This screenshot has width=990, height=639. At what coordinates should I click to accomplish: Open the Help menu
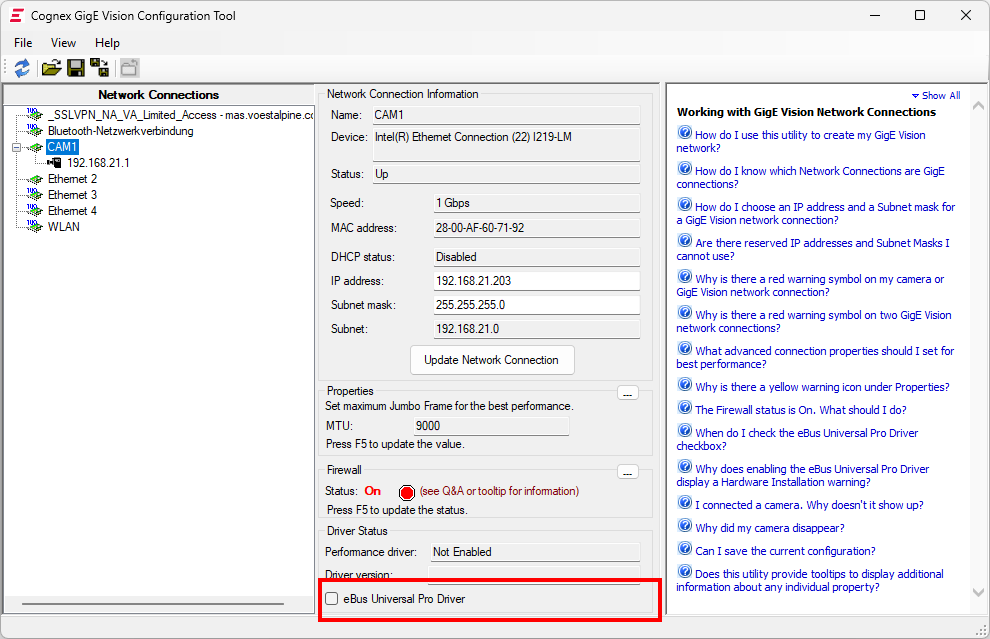(107, 43)
